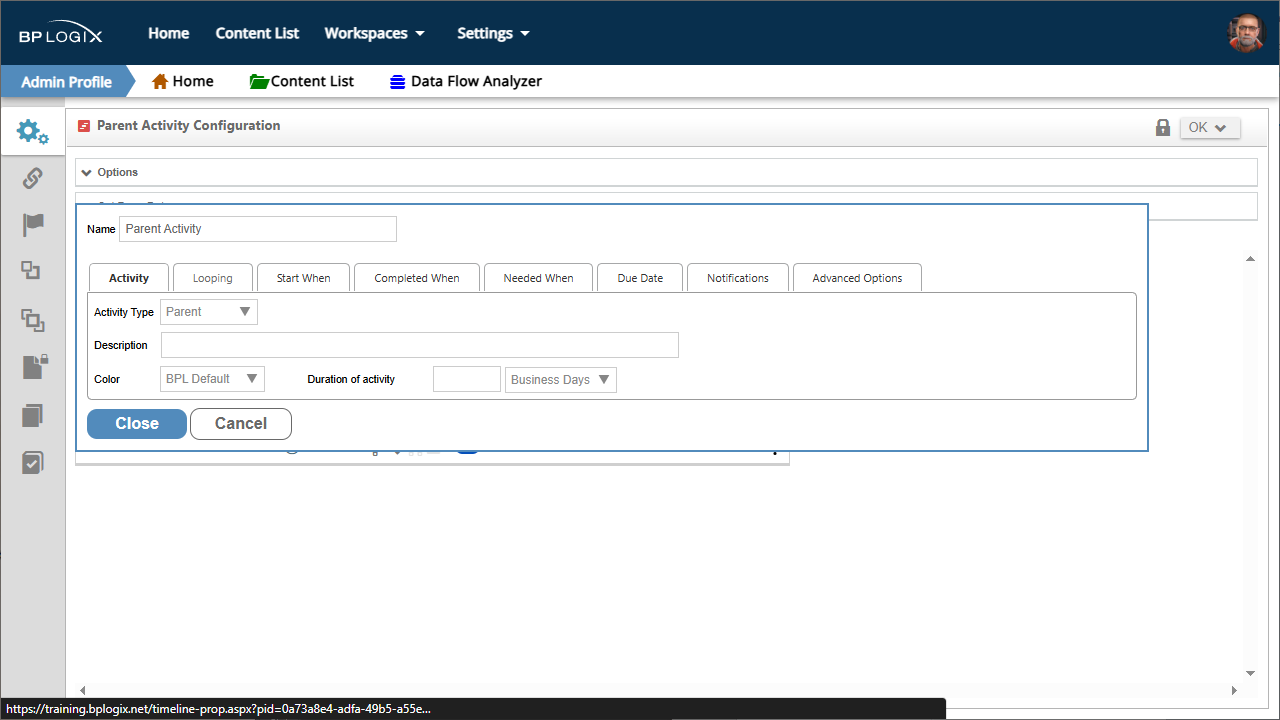This screenshot has width=1280, height=720.
Task: Open Home in top navigation bar
Action: pos(169,33)
